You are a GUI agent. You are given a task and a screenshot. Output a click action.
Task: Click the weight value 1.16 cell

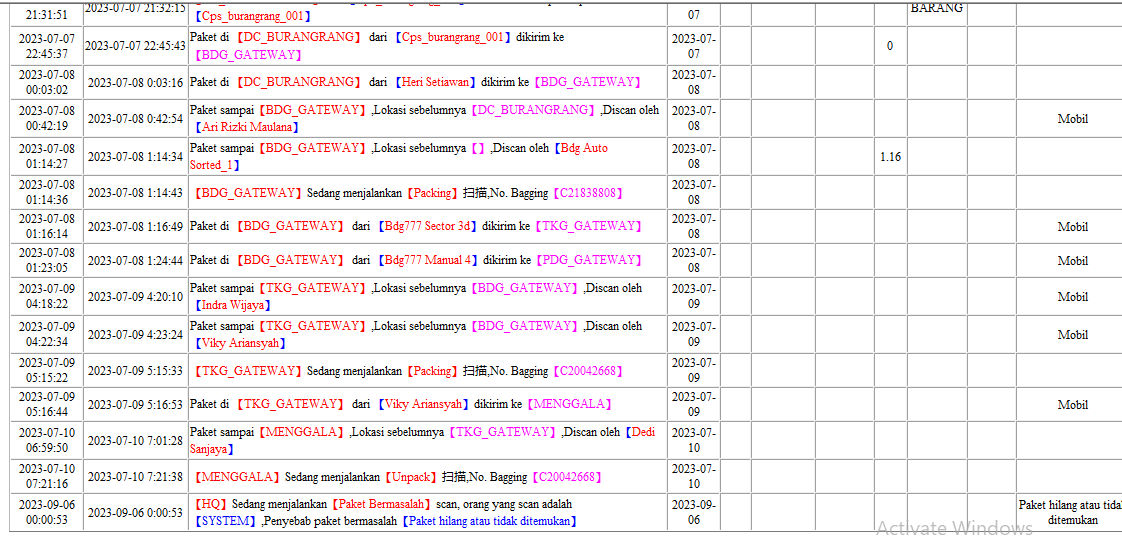click(890, 157)
